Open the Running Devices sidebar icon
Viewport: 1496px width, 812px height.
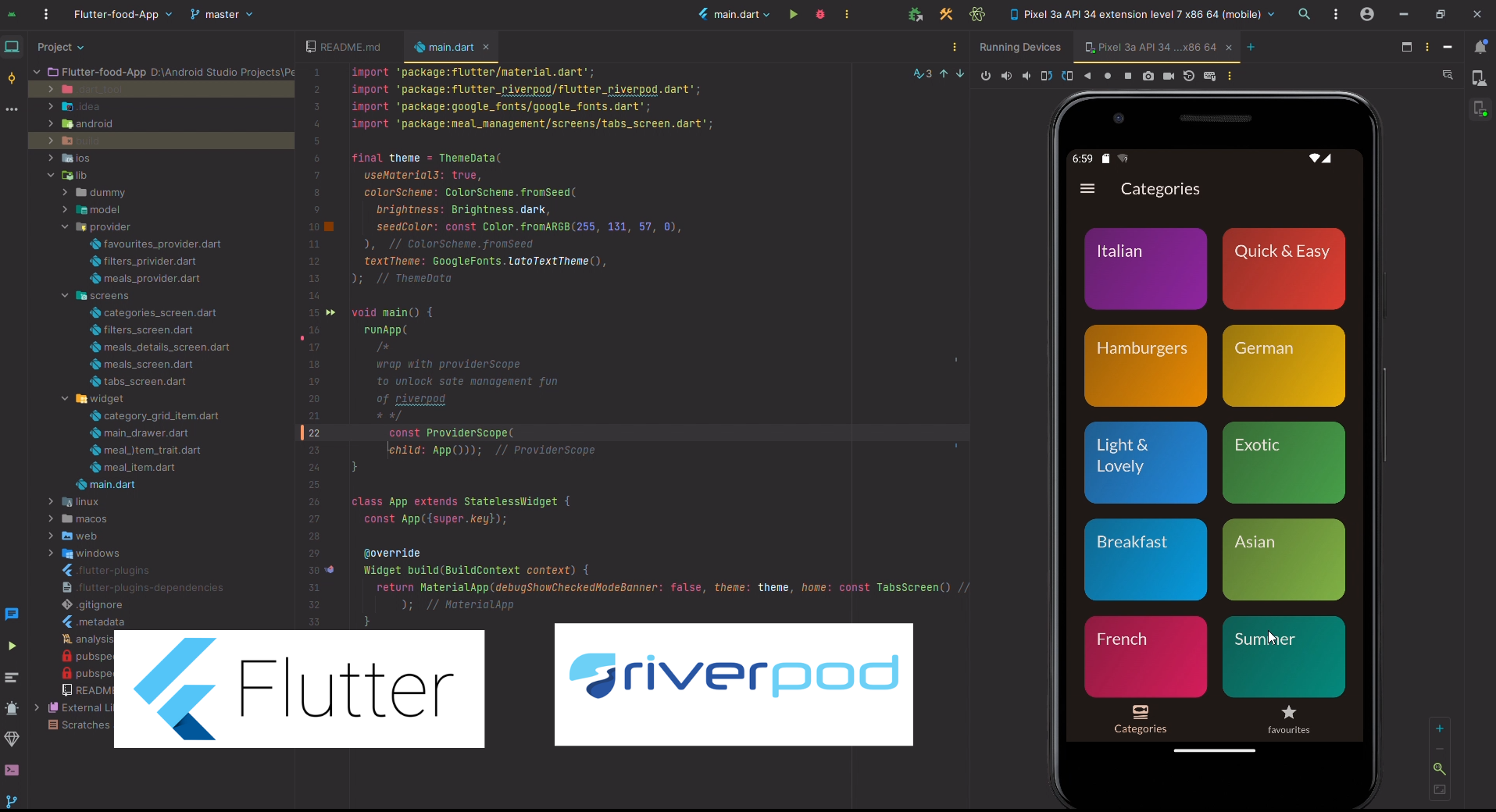[1479, 108]
